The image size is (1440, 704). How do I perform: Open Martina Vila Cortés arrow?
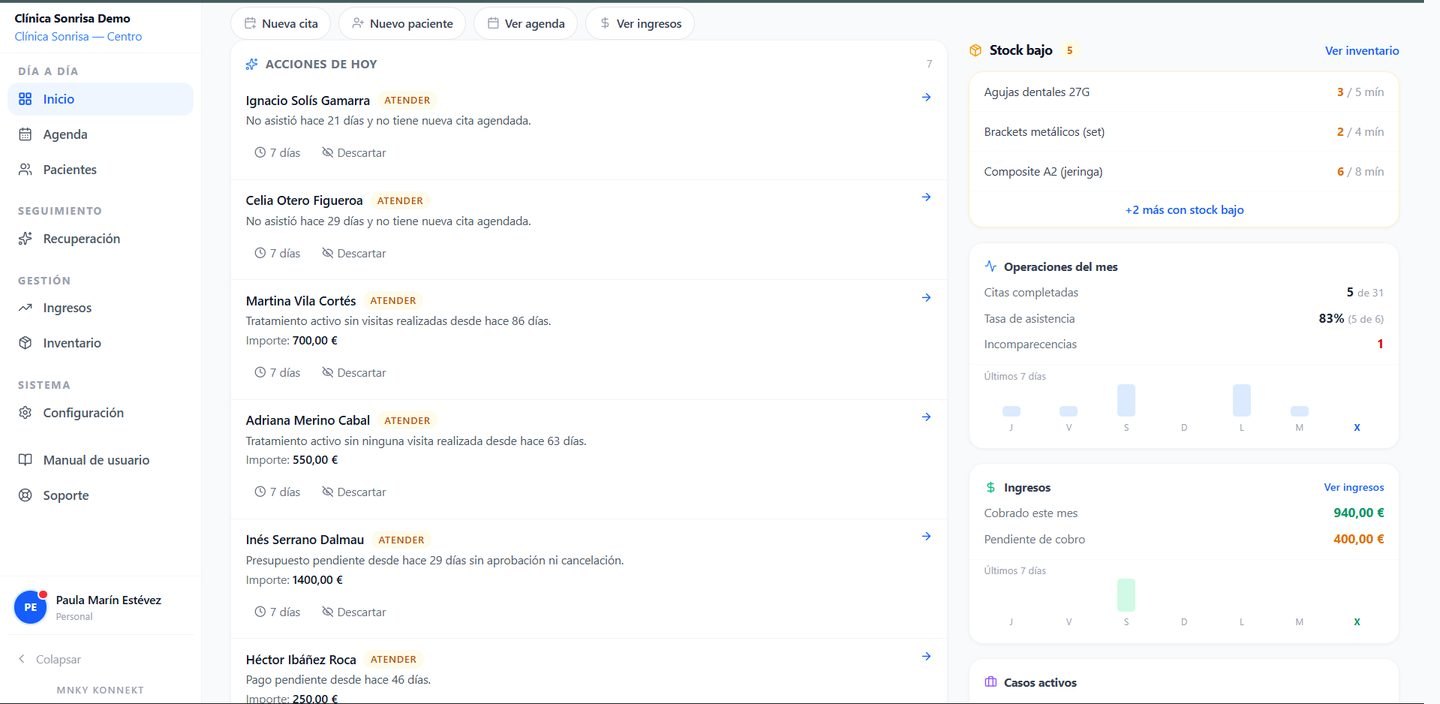(x=926, y=297)
